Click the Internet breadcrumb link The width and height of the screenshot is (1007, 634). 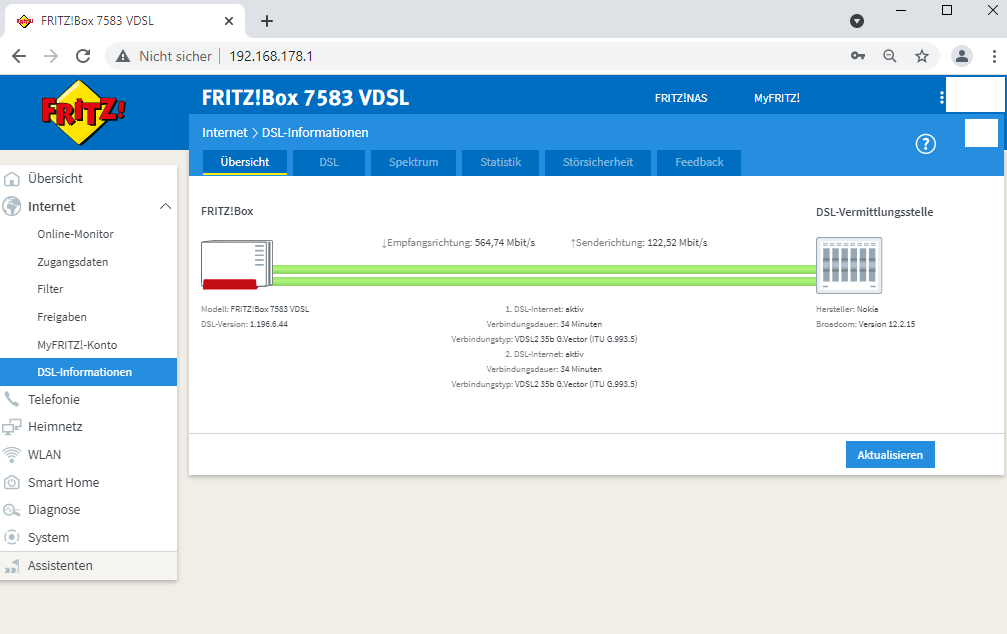225,132
